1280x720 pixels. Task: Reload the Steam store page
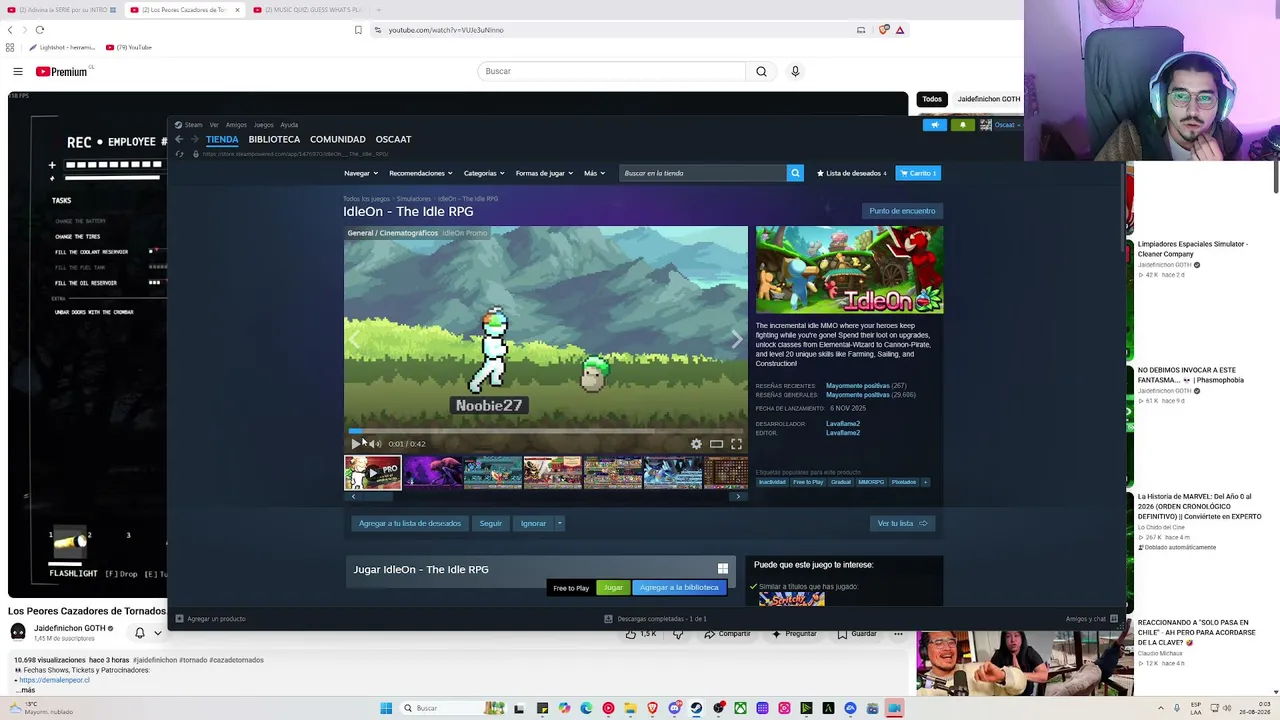(x=179, y=154)
